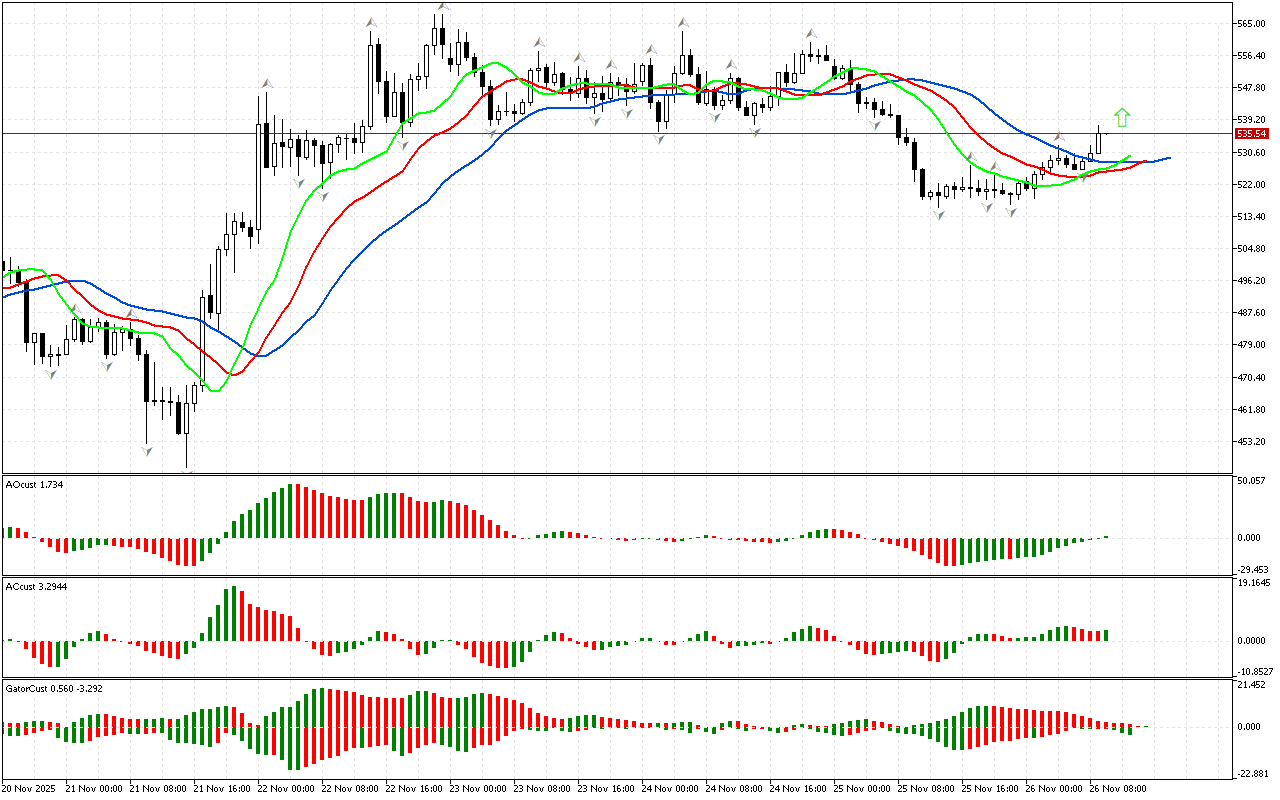Select the AOcust 1.734 indicator label

tap(36, 484)
